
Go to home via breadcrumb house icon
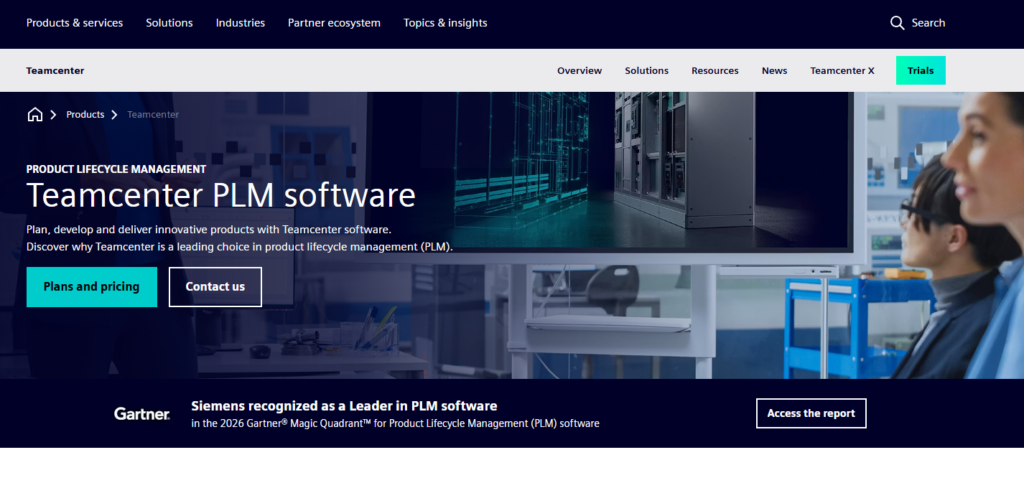click(35, 114)
